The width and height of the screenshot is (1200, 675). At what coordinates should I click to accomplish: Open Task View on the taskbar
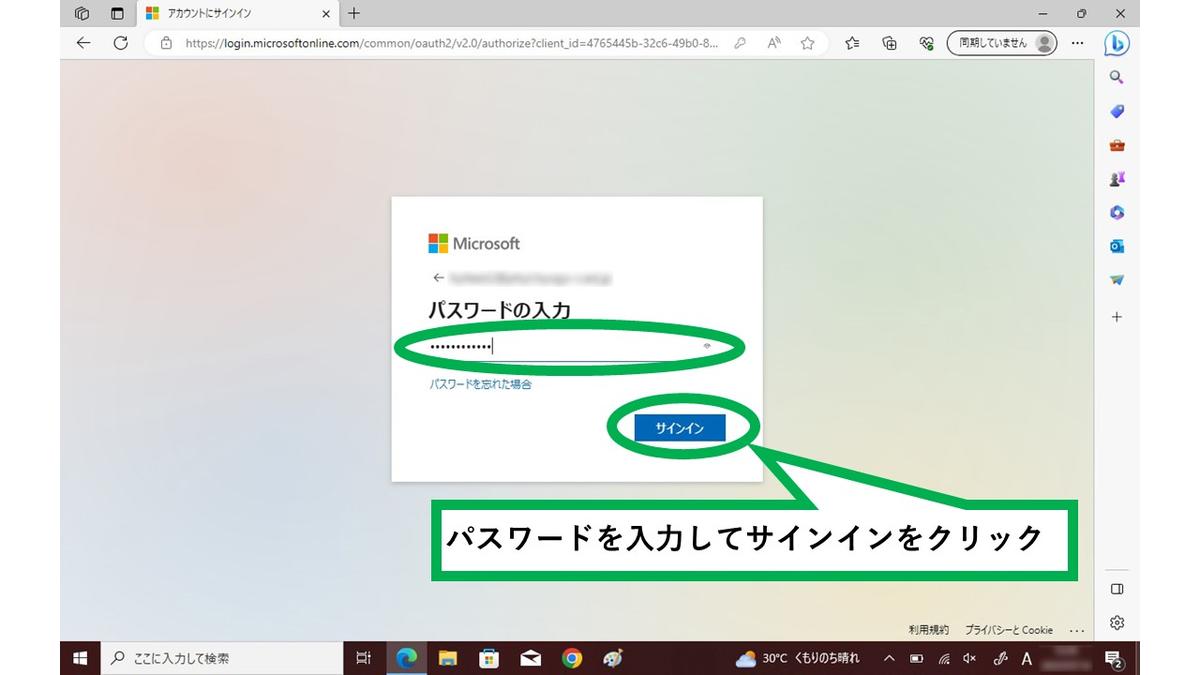364,658
